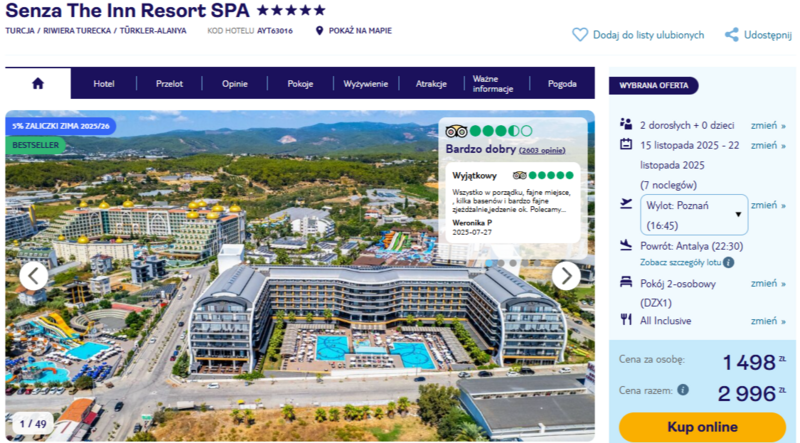This screenshot has height=443, width=800.
Task: Open the Wyżywienie tab
Action: click(365, 84)
